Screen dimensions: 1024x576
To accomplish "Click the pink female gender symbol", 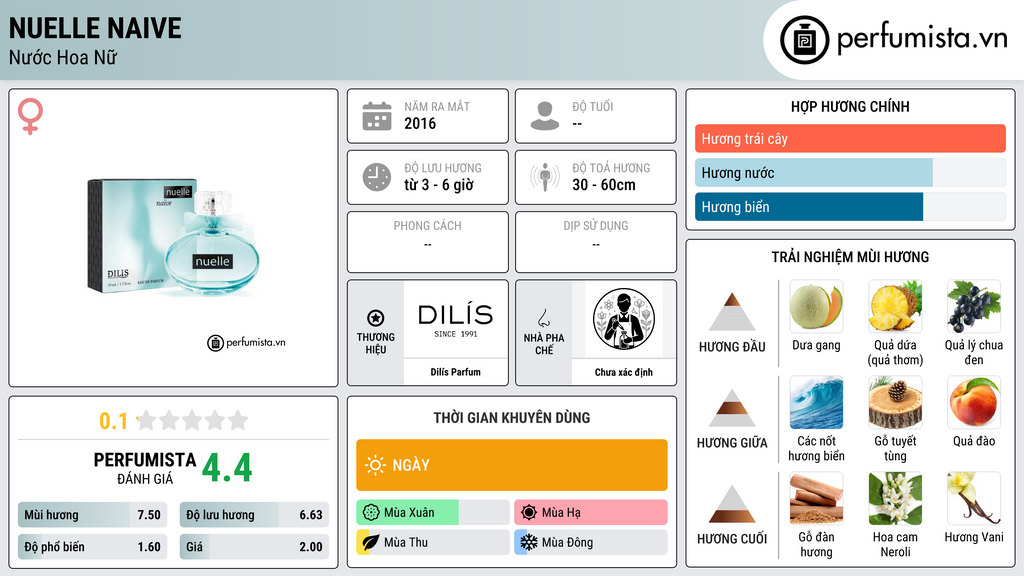I will click(30, 116).
